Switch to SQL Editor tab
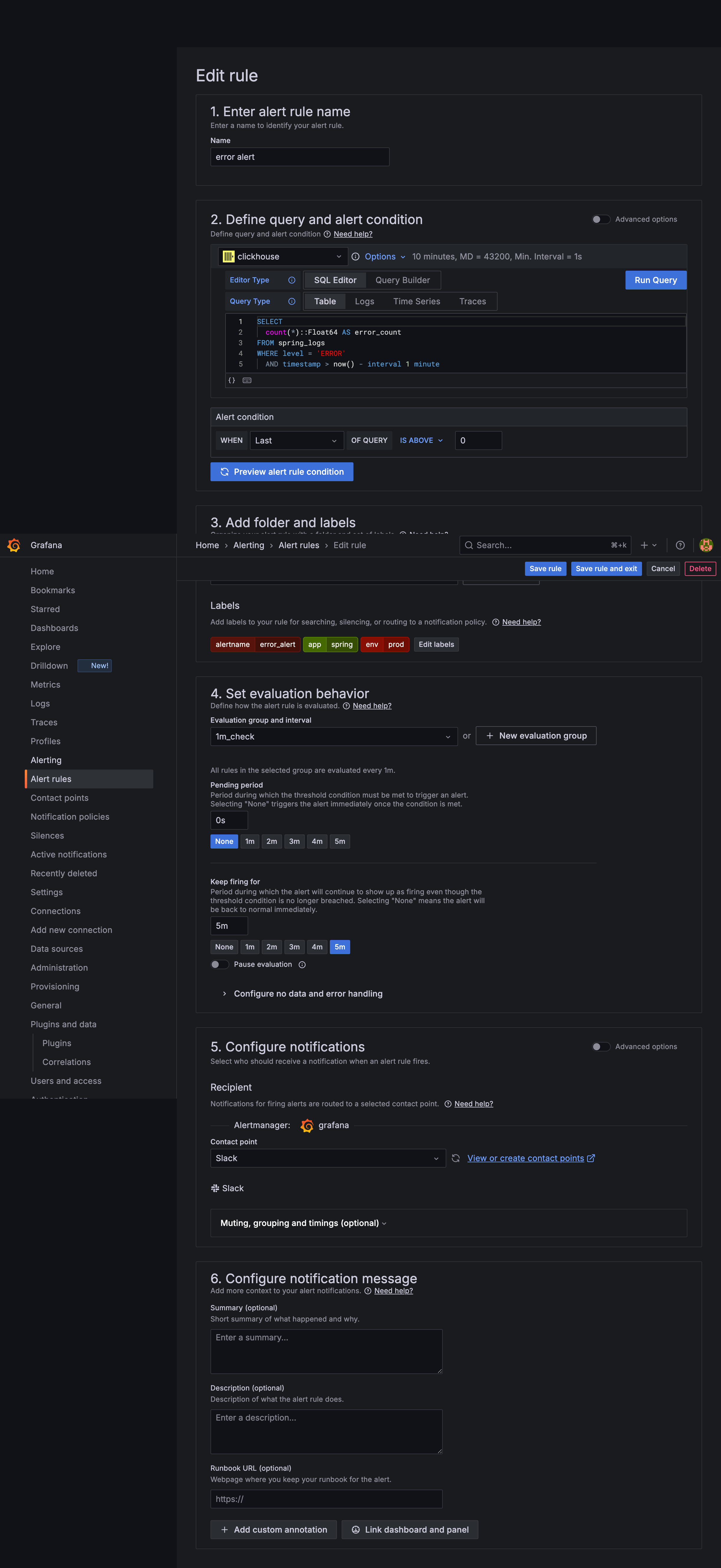721x1568 pixels. pyautogui.click(x=335, y=280)
